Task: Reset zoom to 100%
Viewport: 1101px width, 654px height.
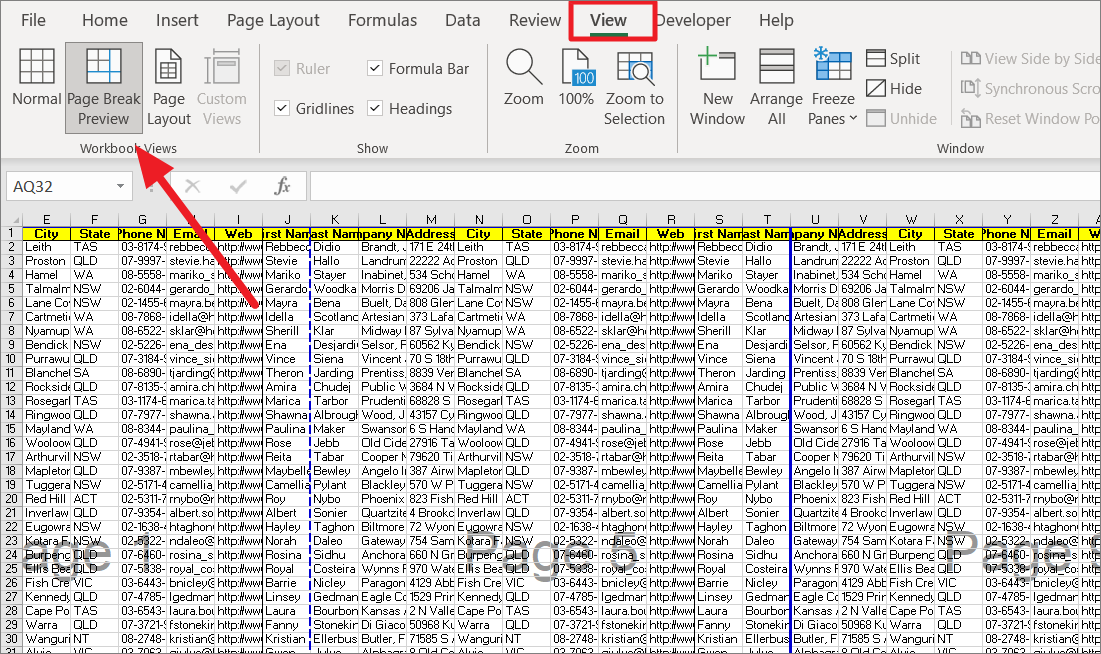Action: point(576,78)
